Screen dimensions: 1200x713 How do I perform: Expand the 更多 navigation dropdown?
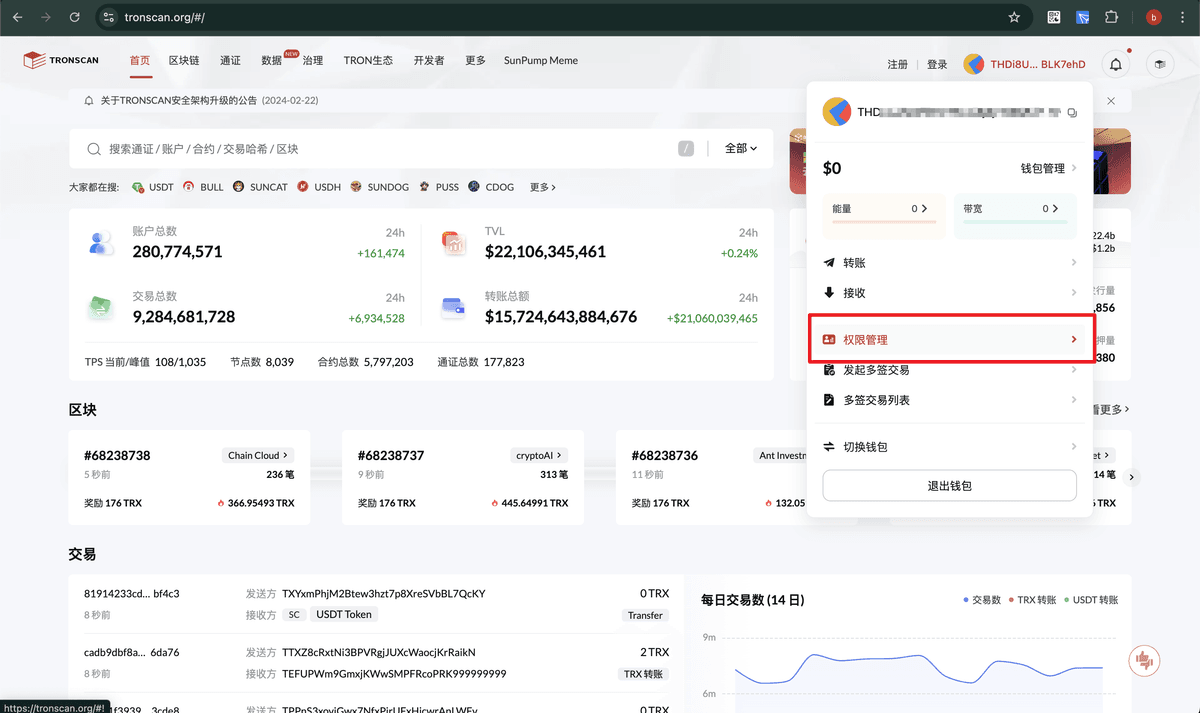click(x=475, y=60)
